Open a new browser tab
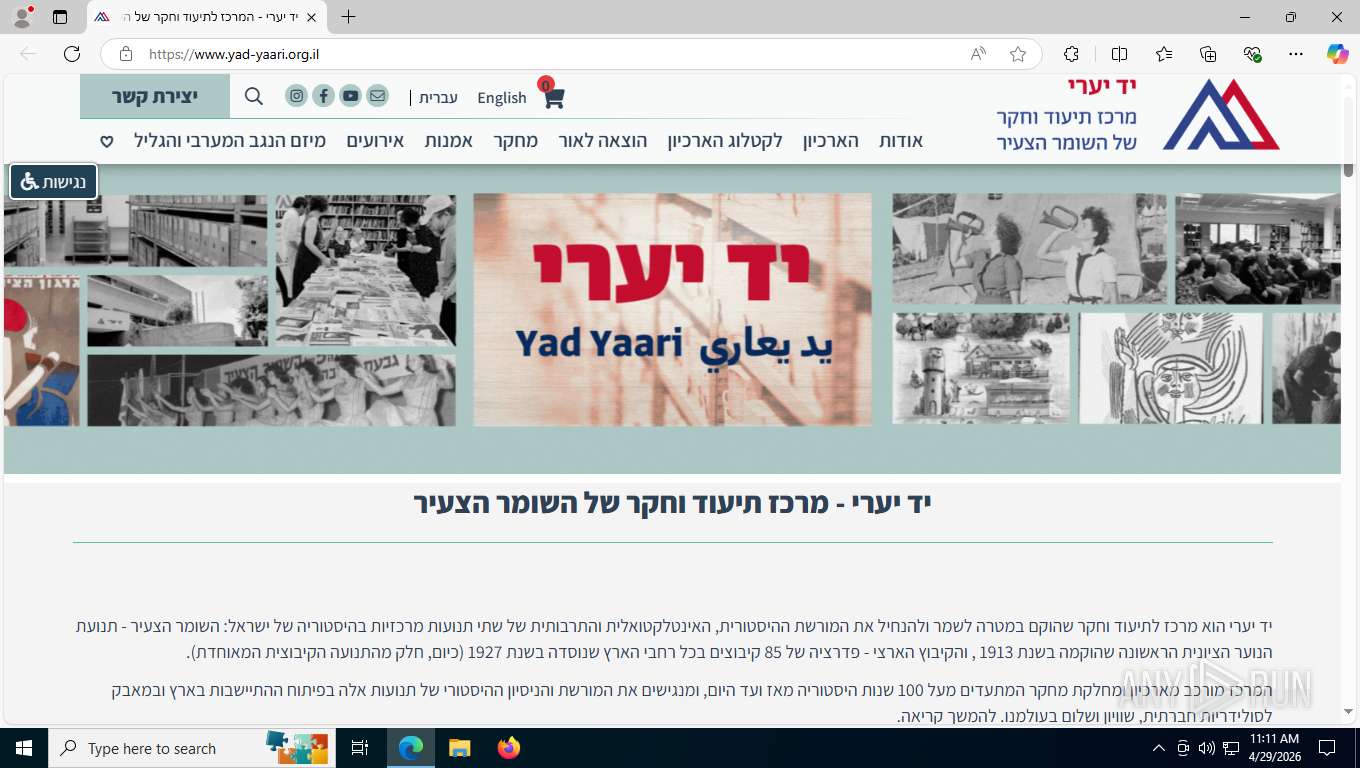This screenshot has height=768, width=1360. (348, 17)
